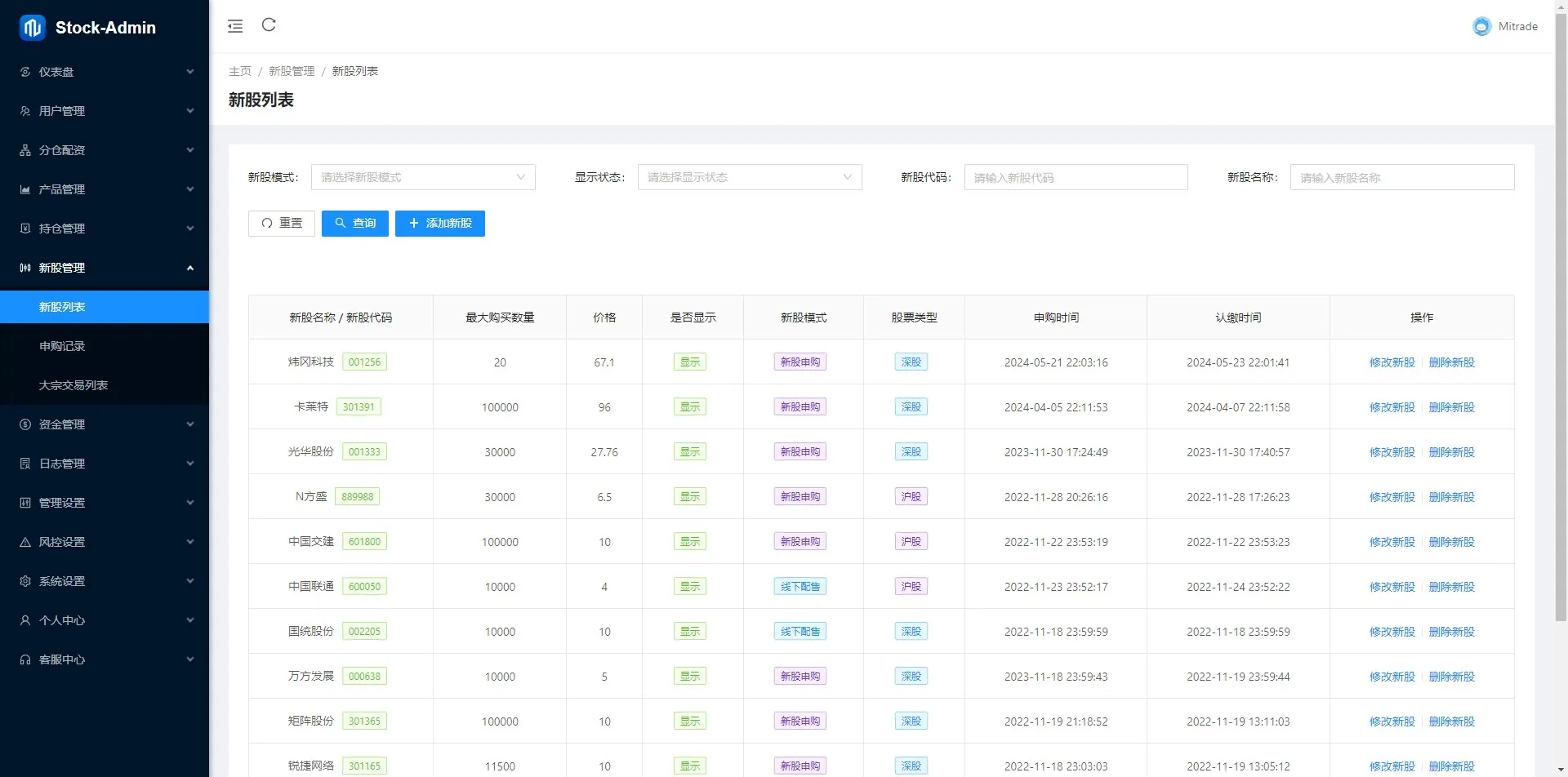Image resolution: width=1568 pixels, height=777 pixels.
Task: Click the 新股代码 input field
Action: pyautogui.click(x=1076, y=177)
